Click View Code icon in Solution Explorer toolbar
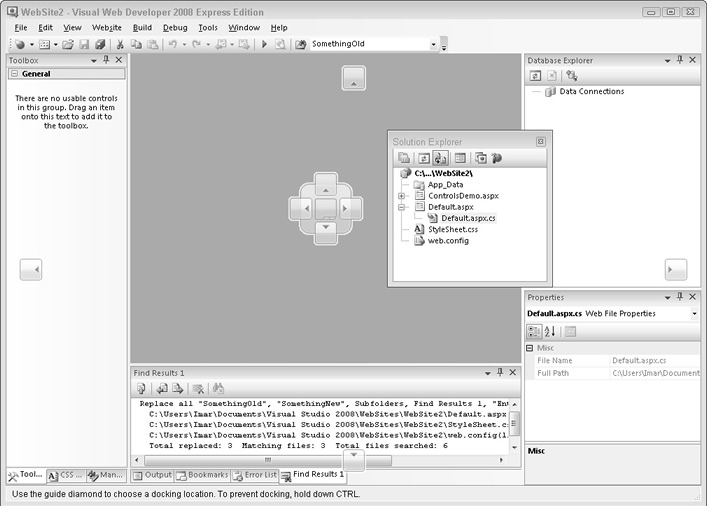Image resolution: width=707 pixels, height=506 pixels. click(460, 158)
